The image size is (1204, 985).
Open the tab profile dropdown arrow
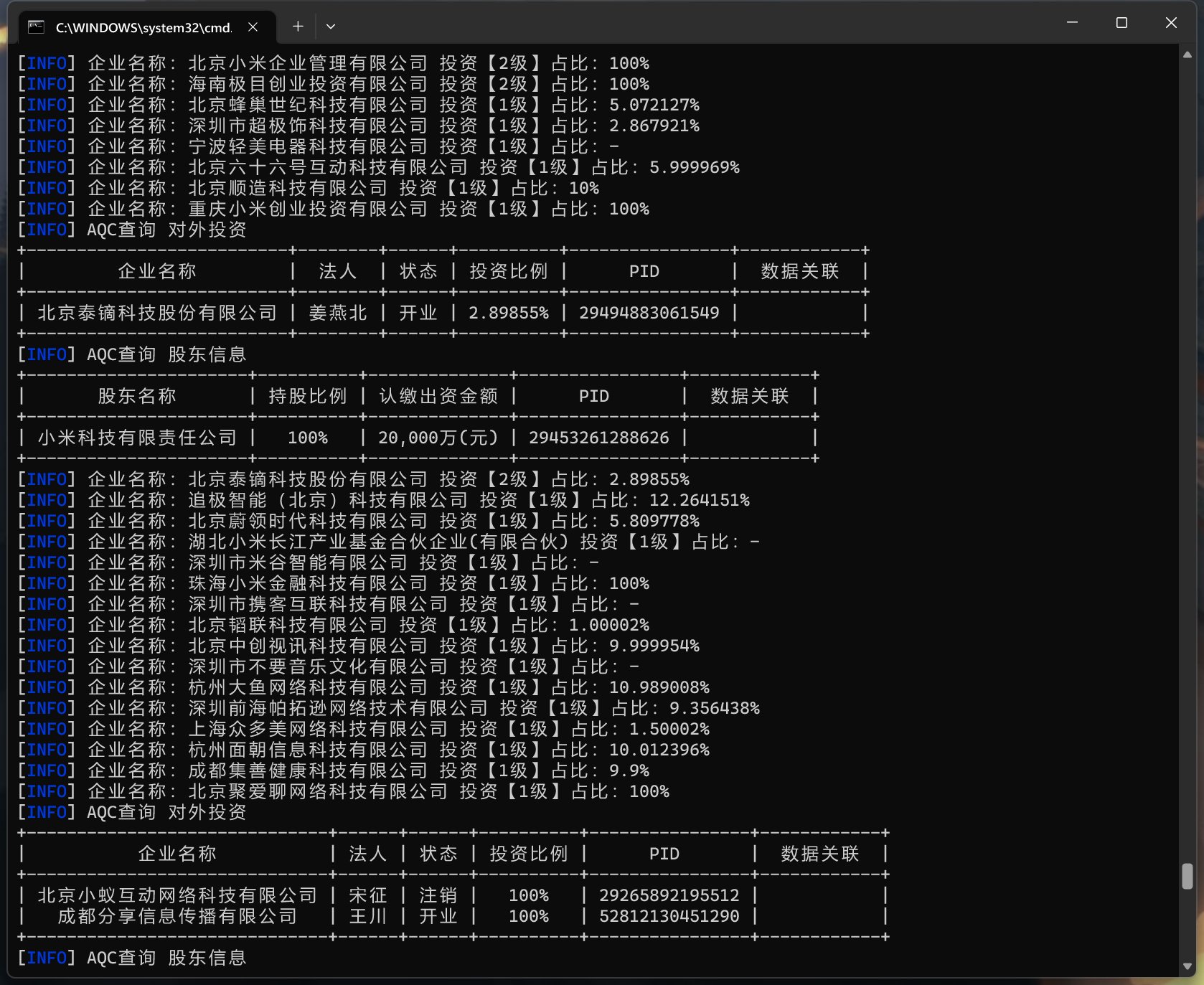(x=331, y=27)
